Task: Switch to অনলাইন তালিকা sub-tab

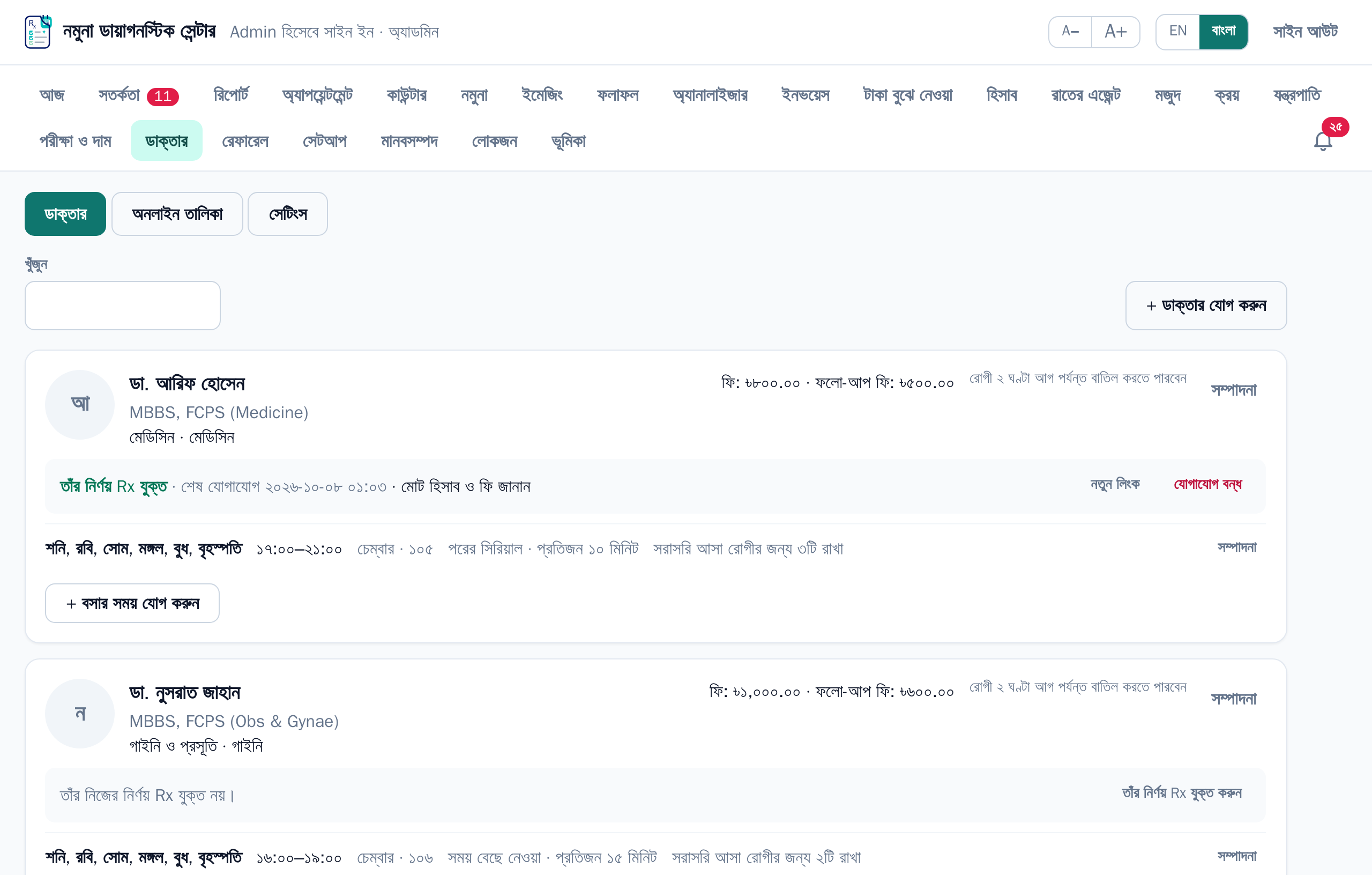Action: (x=177, y=214)
